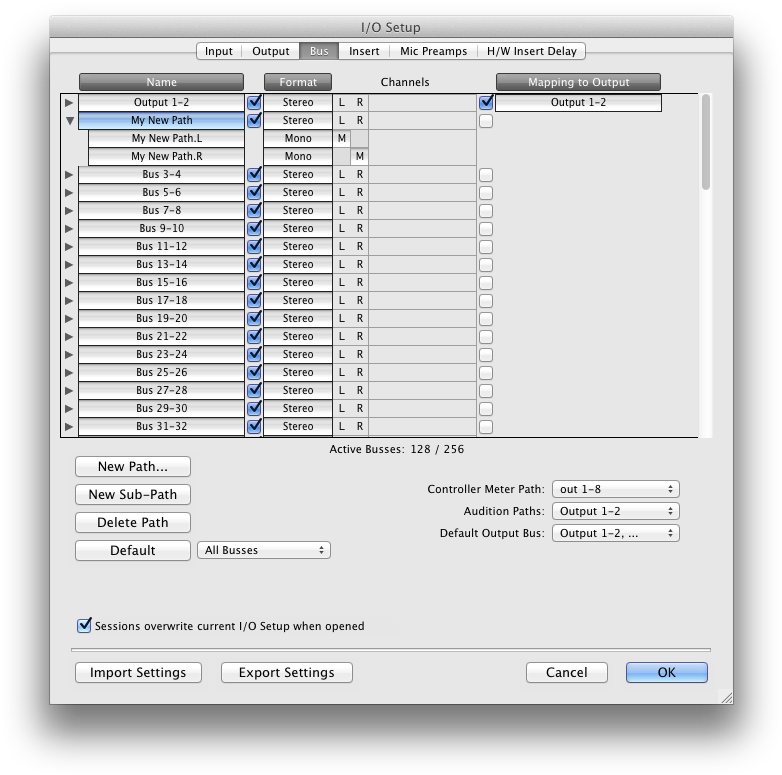Expand the Bus 11-12 path
This screenshot has width=782, height=775.
(69, 246)
